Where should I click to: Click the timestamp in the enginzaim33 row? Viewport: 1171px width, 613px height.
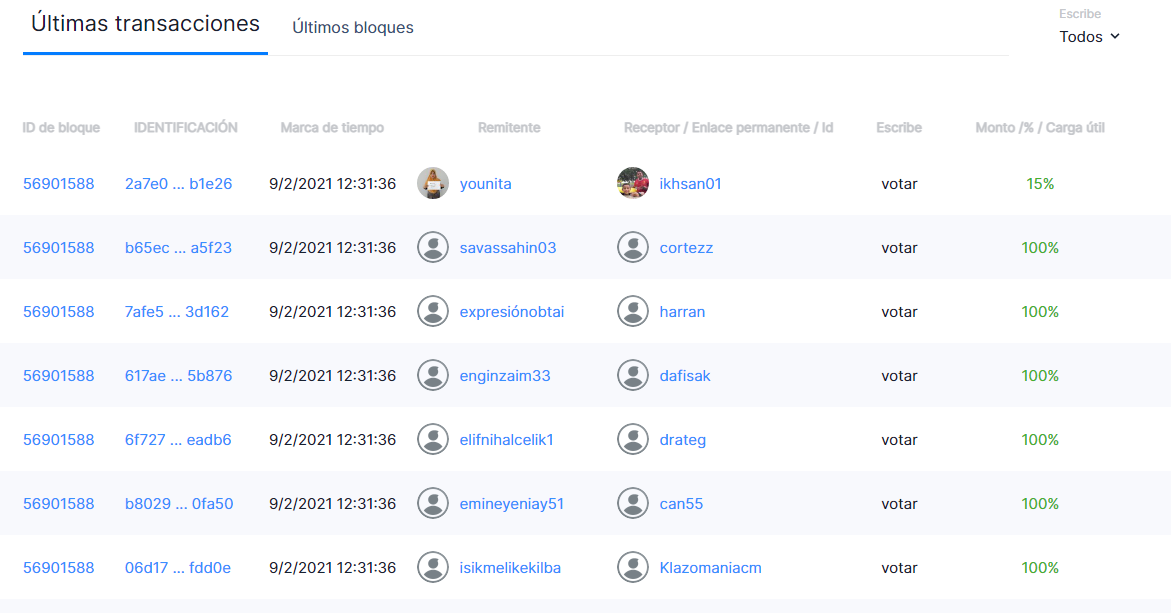[x=332, y=376]
